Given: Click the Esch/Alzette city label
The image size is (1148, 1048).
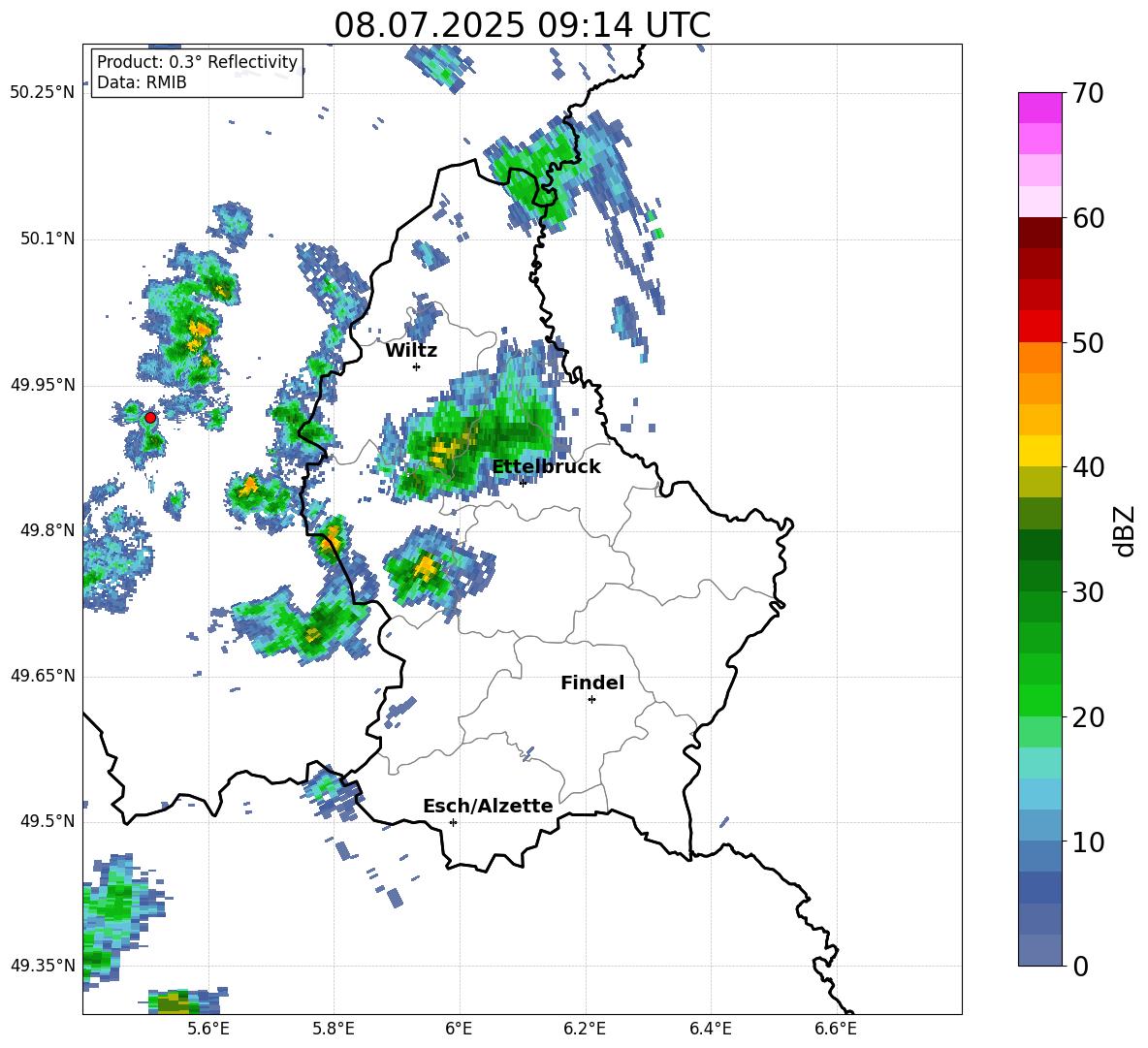Looking at the screenshot, I should (488, 806).
